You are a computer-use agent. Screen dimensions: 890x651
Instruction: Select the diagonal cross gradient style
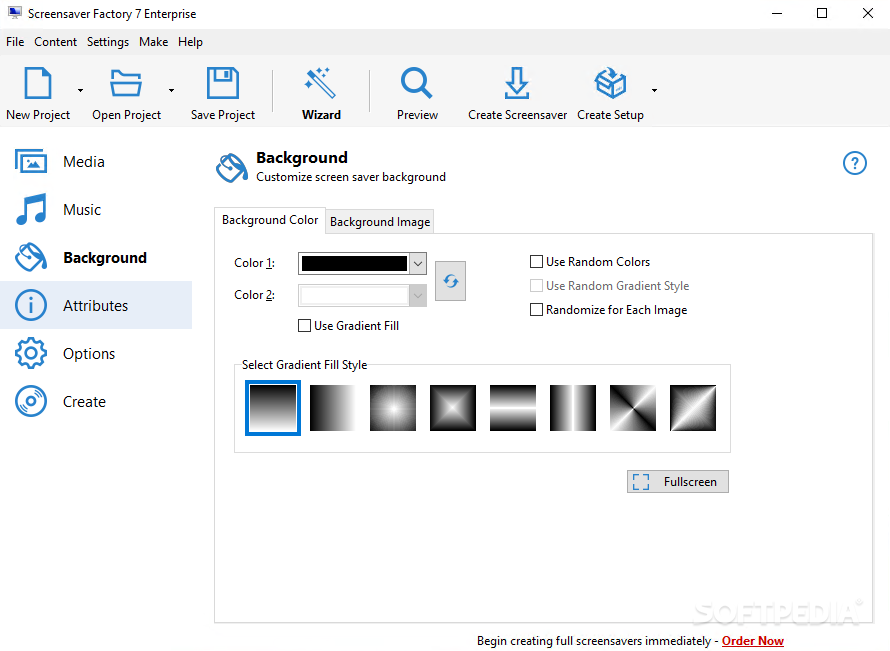click(633, 408)
